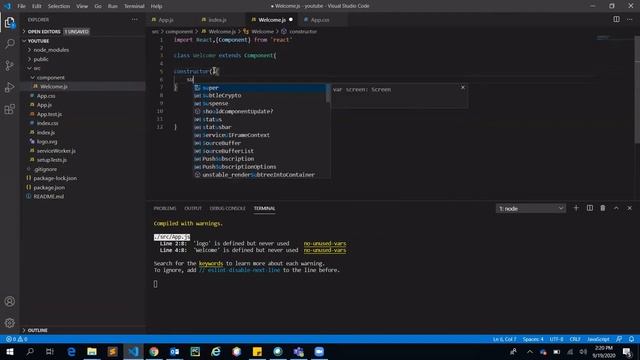Split the terminal panel
The height and width of the screenshot is (360, 640).
click(590, 208)
